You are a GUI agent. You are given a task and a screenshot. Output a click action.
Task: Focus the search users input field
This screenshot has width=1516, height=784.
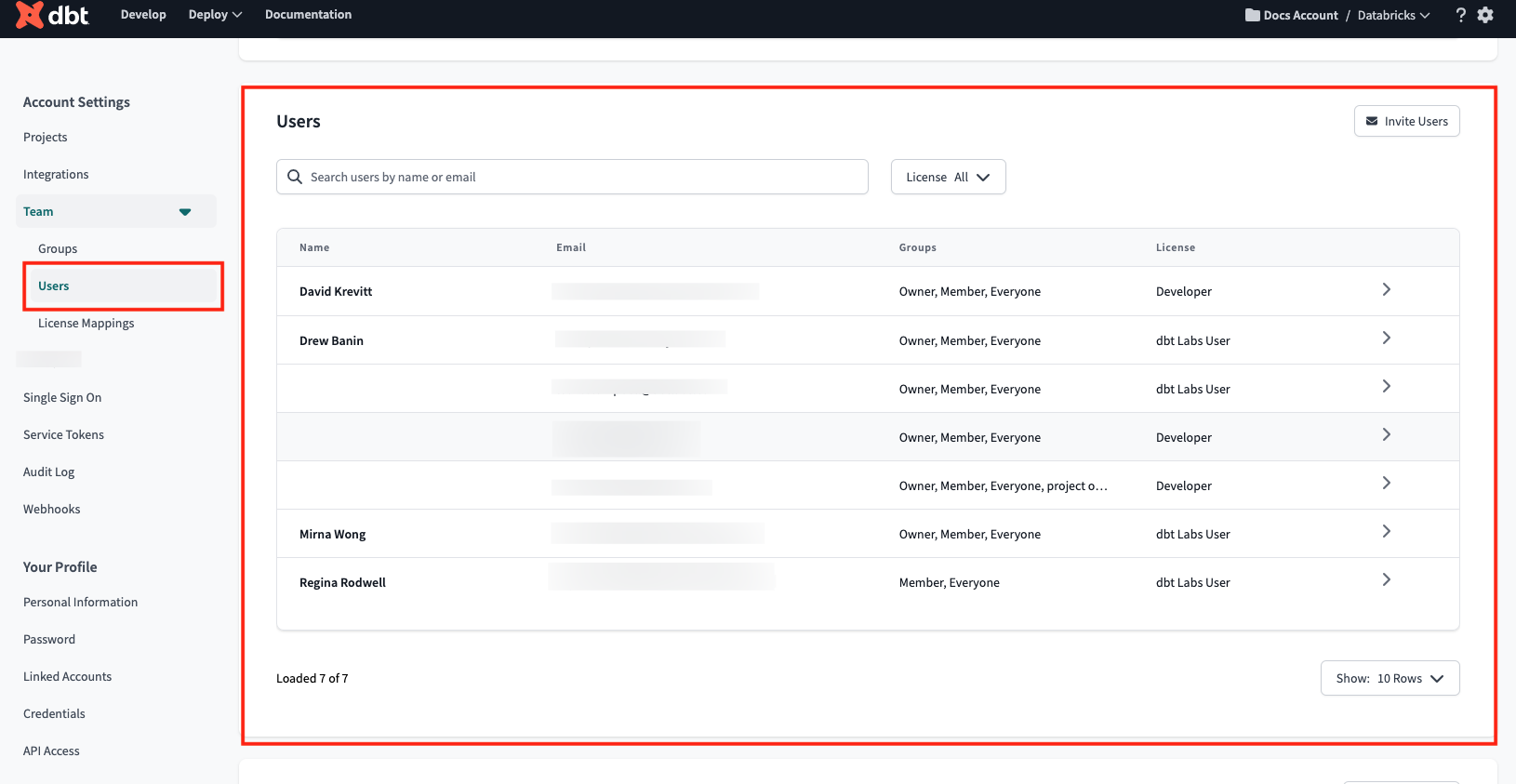click(x=572, y=177)
